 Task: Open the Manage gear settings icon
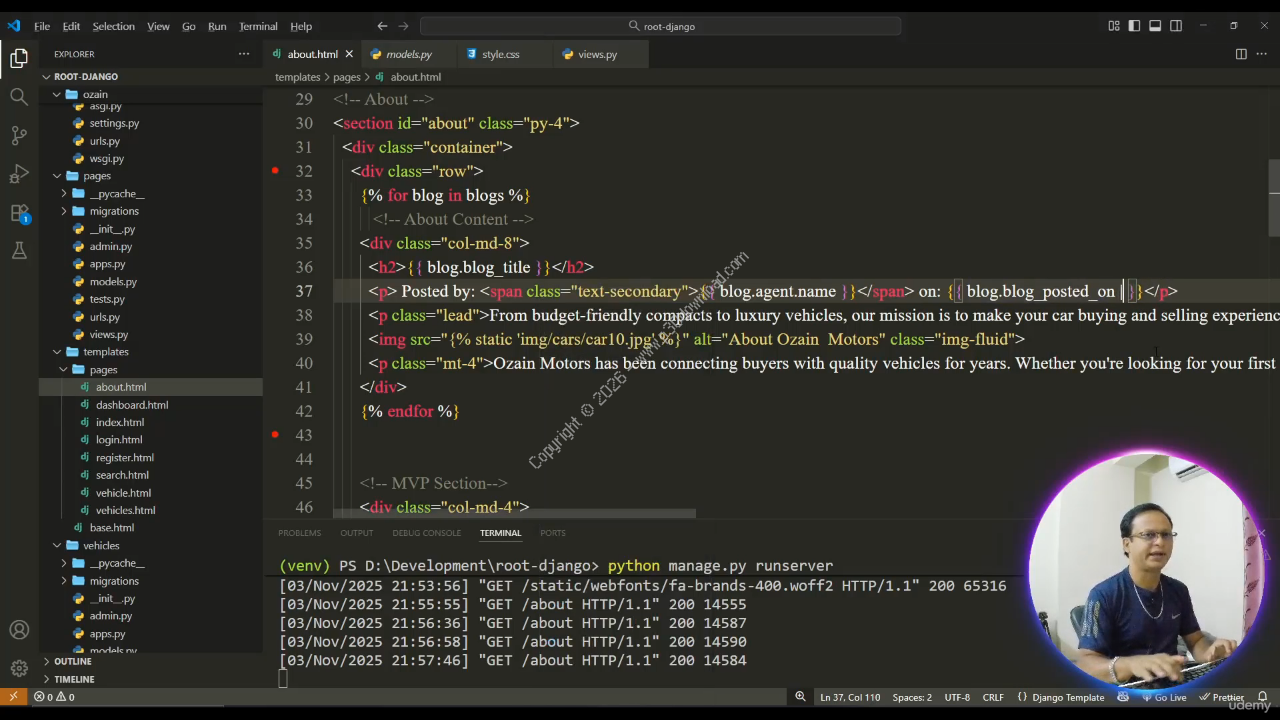(x=19, y=668)
